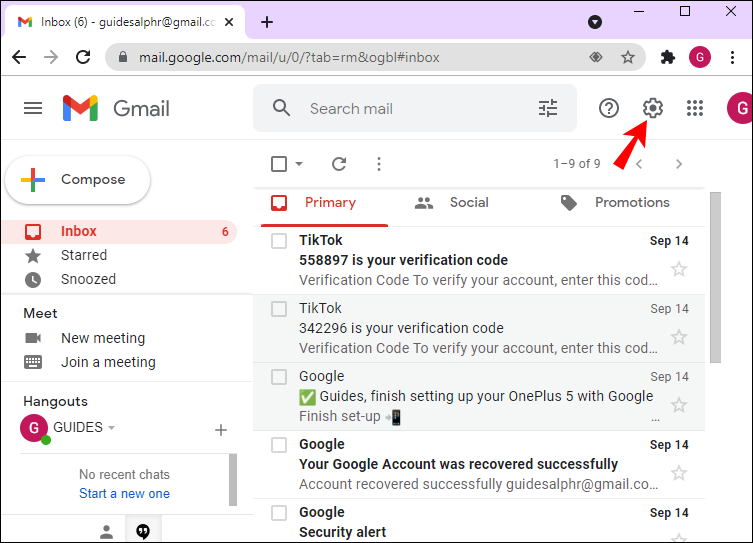This screenshot has width=753, height=543.
Task: Open a new browser tab
Action: coord(267,22)
